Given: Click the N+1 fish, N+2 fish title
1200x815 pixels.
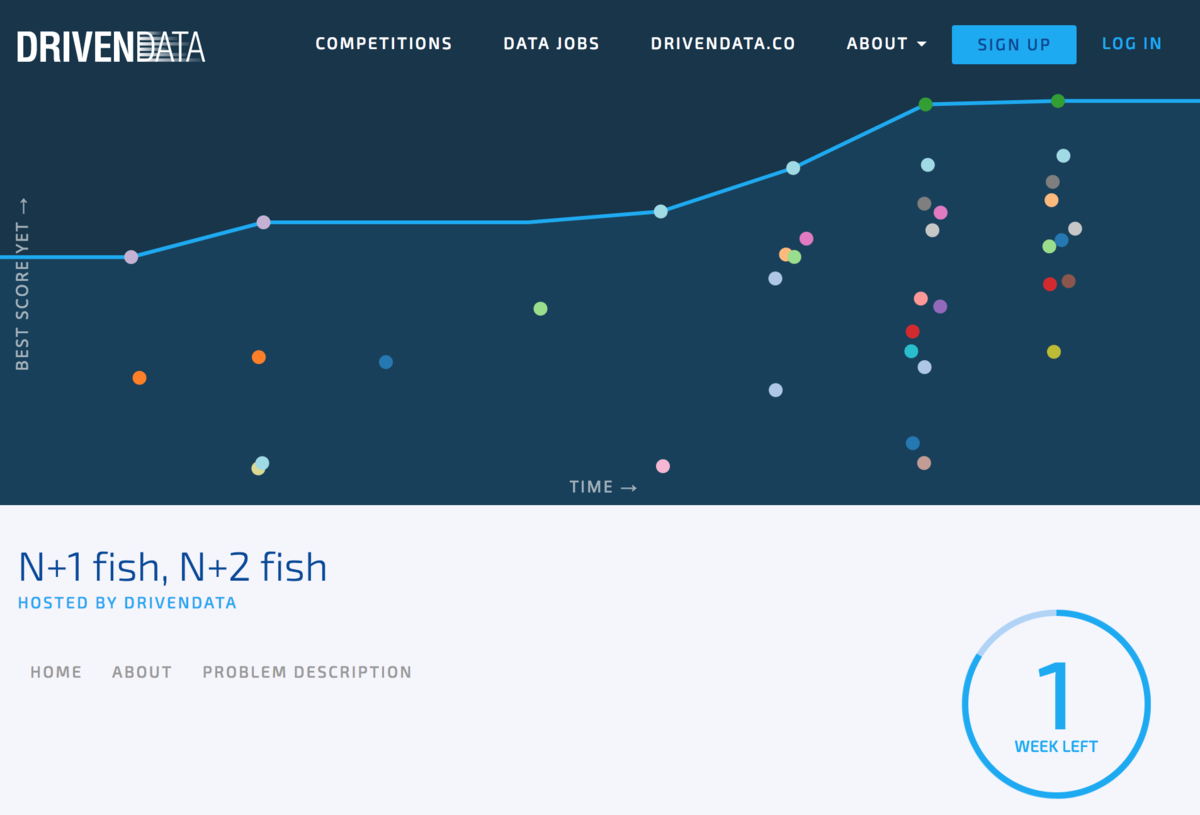Looking at the screenshot, I should tap(173, 567).
